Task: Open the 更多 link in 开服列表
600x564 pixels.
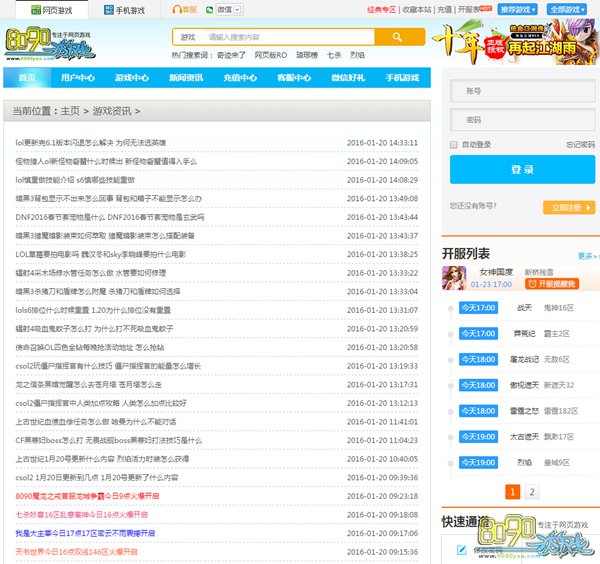Action: coord(584,256)
